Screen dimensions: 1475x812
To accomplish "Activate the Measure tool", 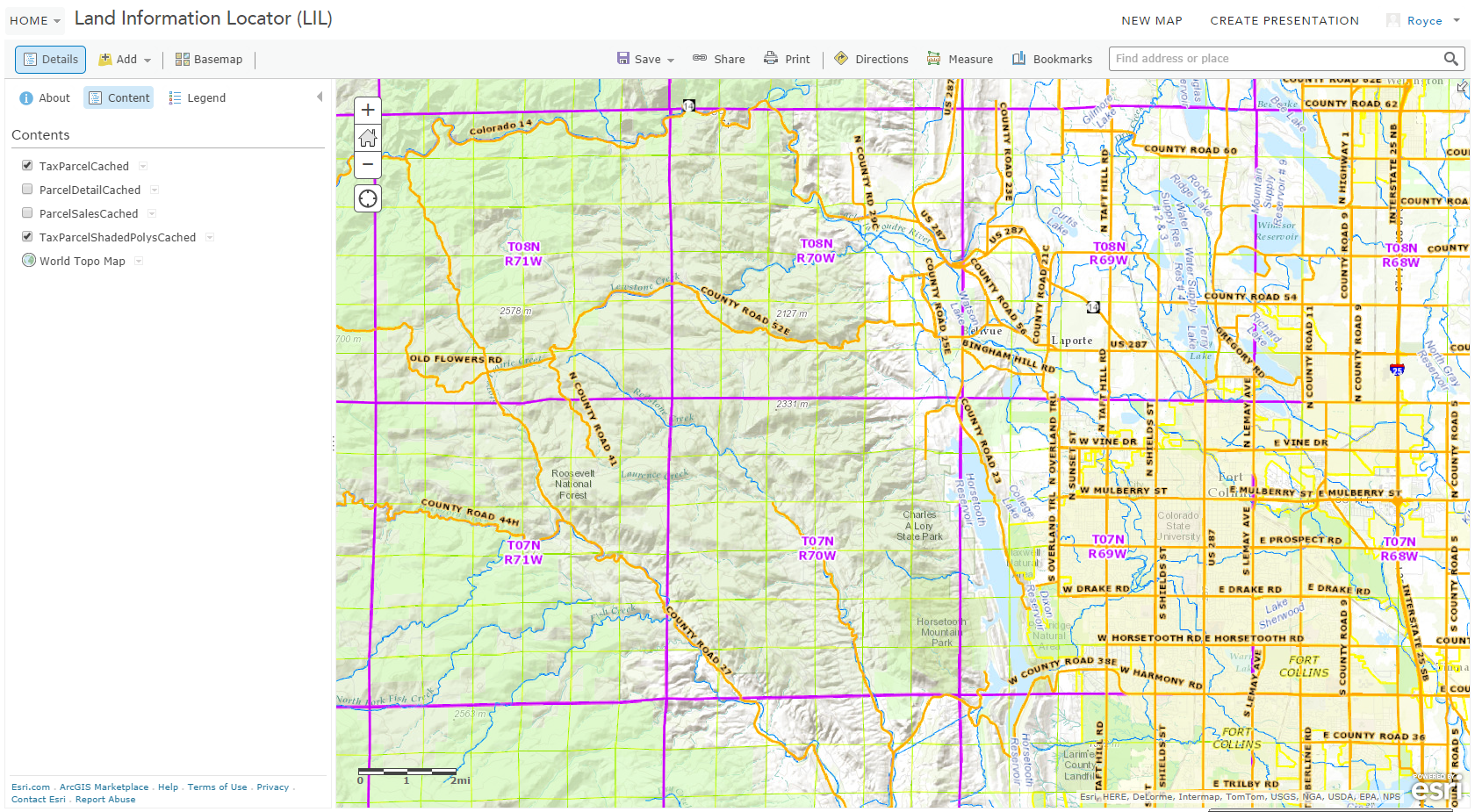I will point(960,59).
